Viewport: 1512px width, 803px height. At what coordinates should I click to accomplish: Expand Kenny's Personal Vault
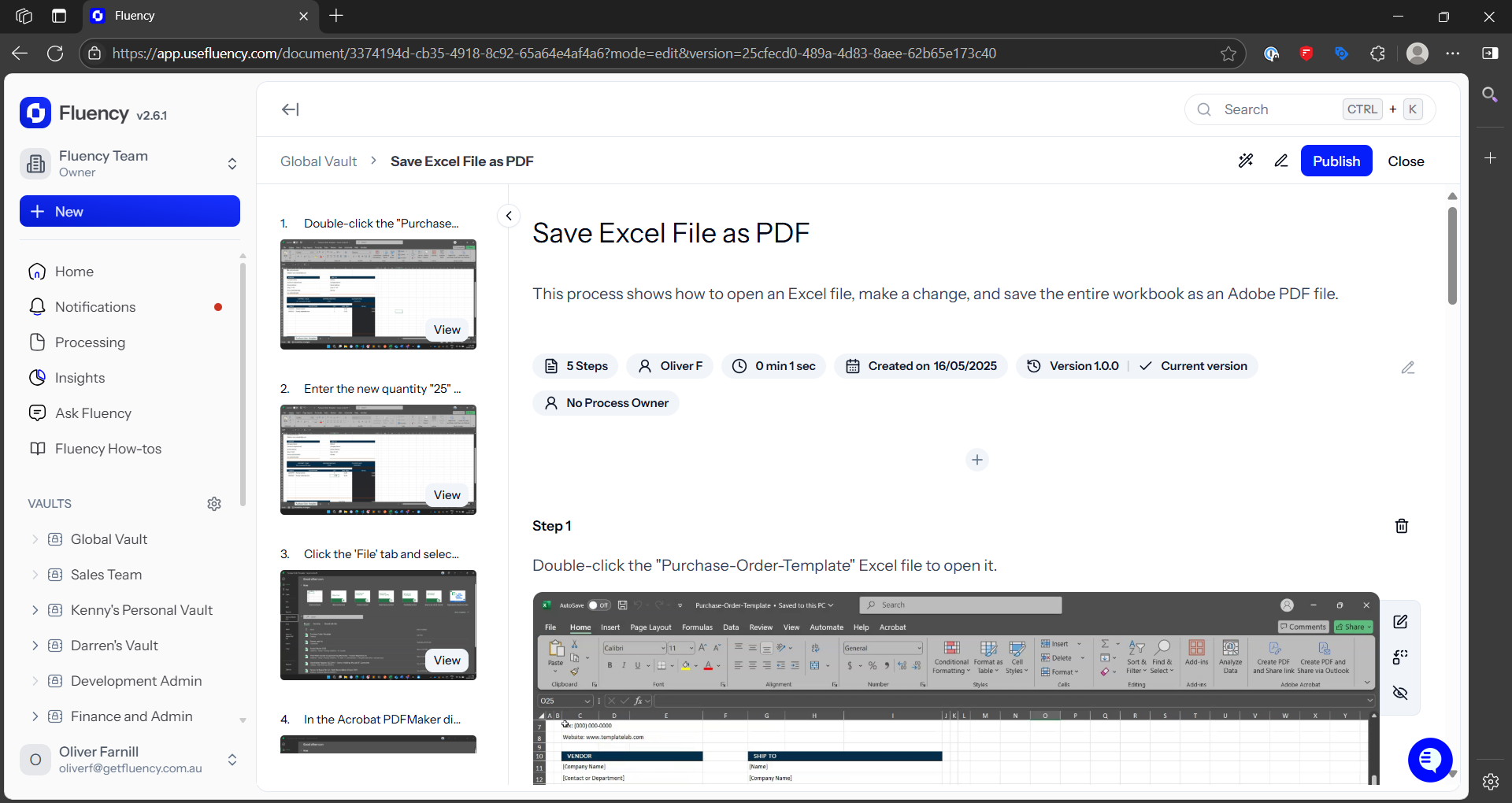point(35,610)
